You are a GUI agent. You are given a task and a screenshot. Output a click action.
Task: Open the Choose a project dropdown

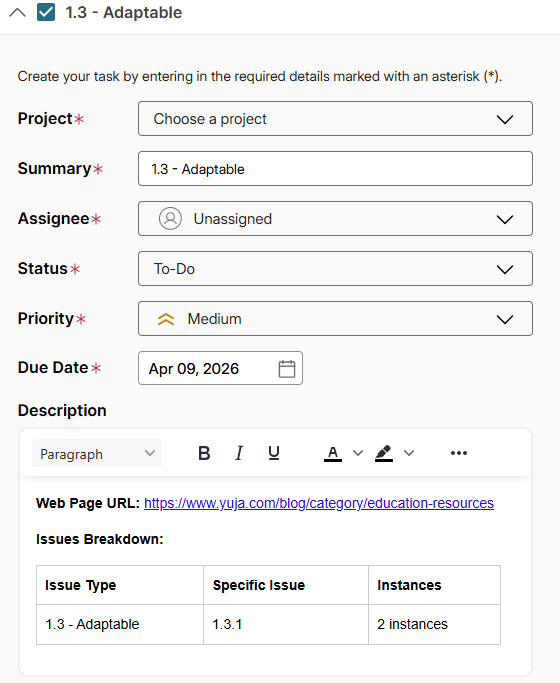[x=335, y=118]
